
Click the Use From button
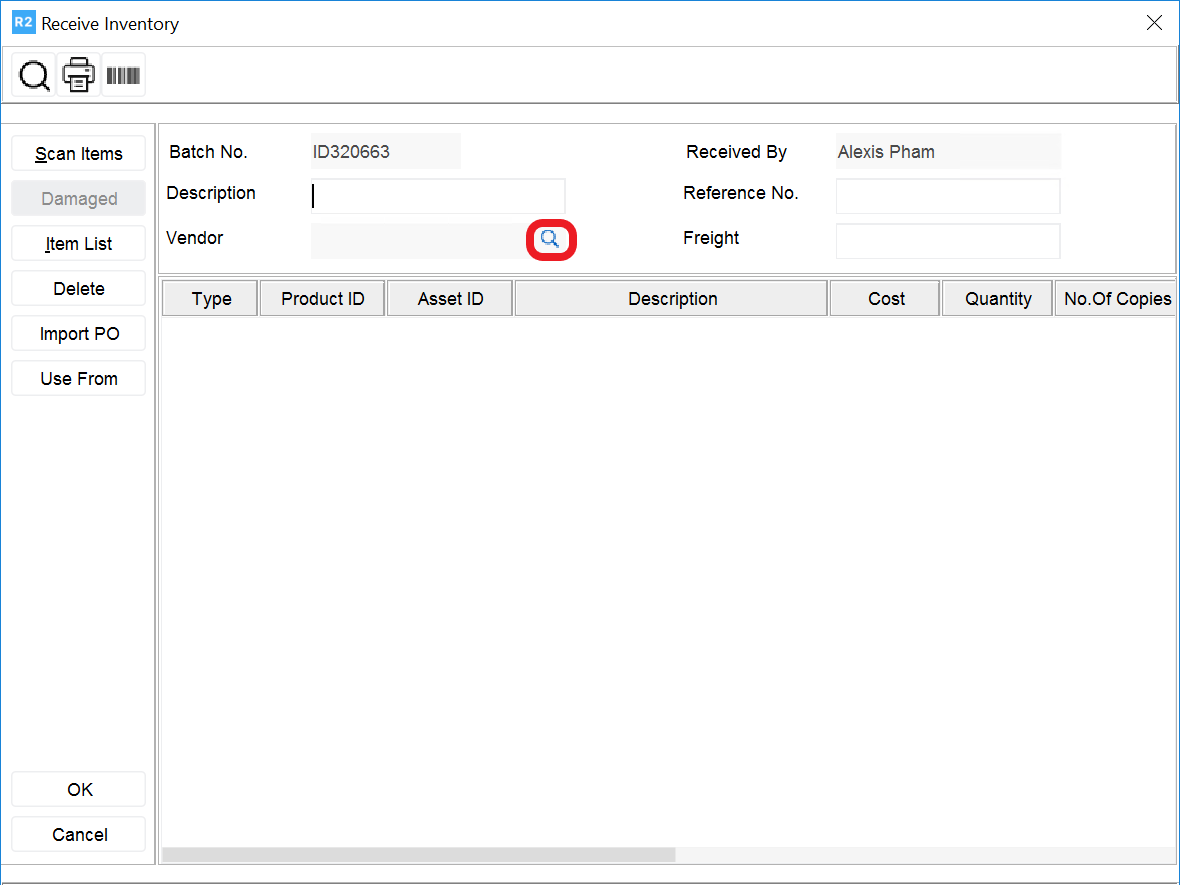[79, 379]
